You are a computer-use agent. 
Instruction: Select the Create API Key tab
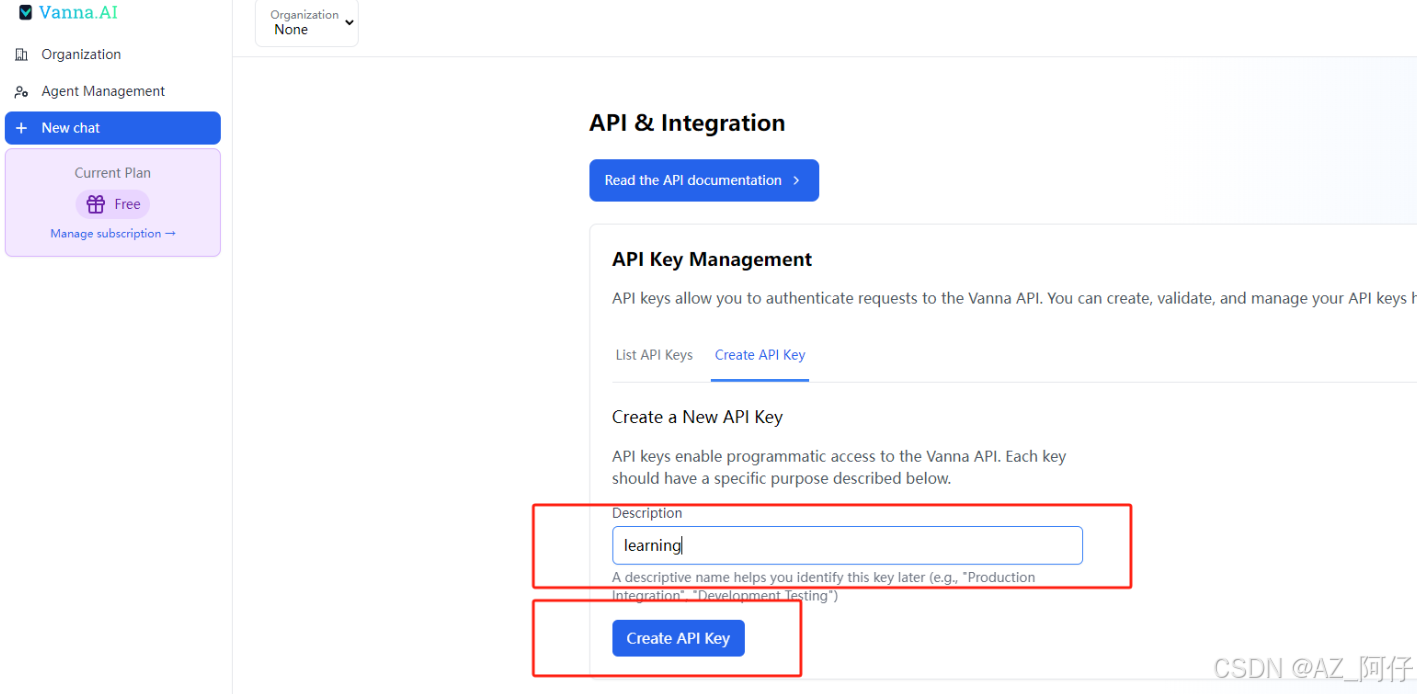(x=760, y=355)
